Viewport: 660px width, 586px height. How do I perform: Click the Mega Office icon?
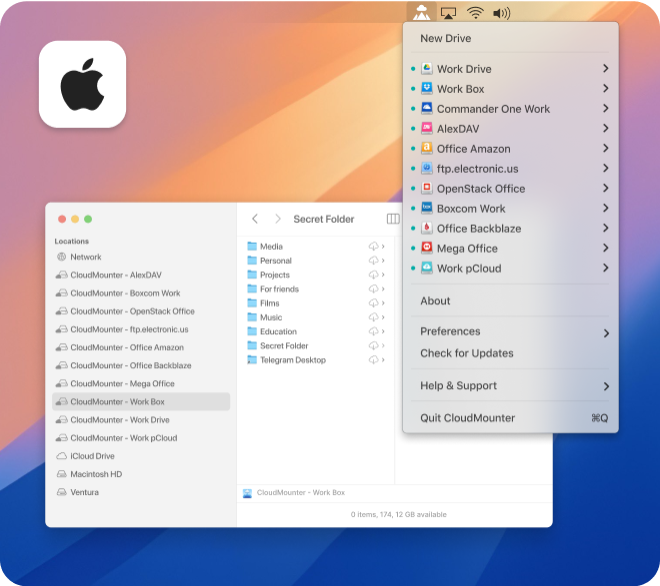click(426, 248)
